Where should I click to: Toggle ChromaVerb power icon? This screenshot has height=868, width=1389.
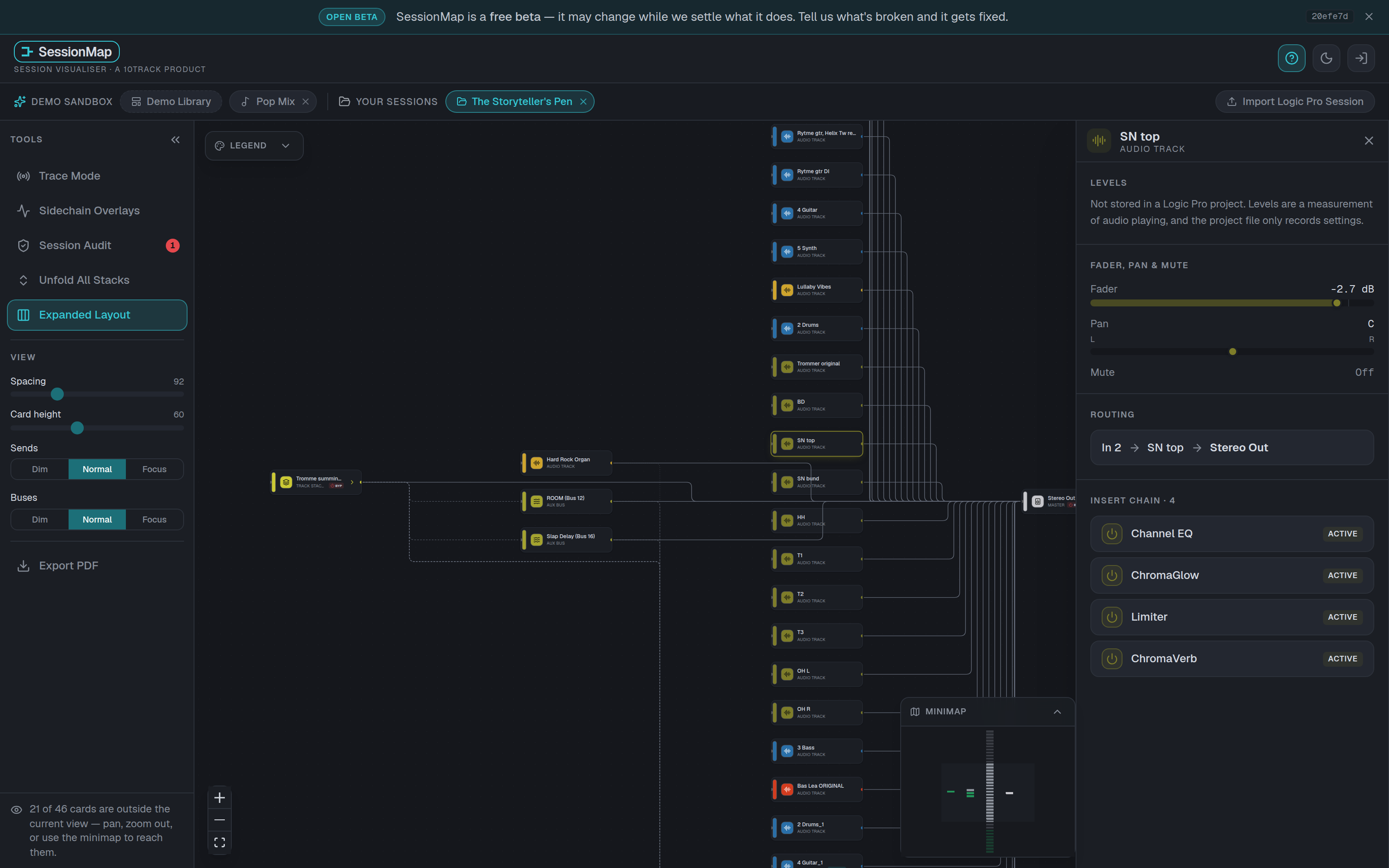pyautogui.click(x=1112, y=659)
